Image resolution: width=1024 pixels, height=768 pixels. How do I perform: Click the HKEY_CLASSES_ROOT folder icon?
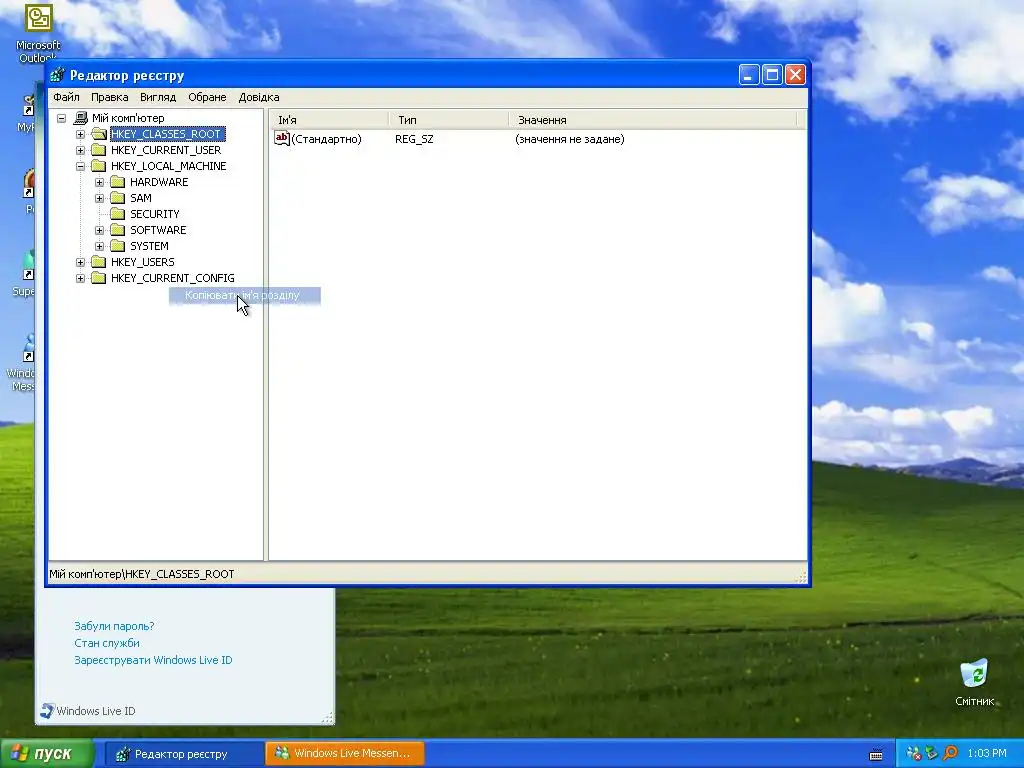click(x=99, y=134)
